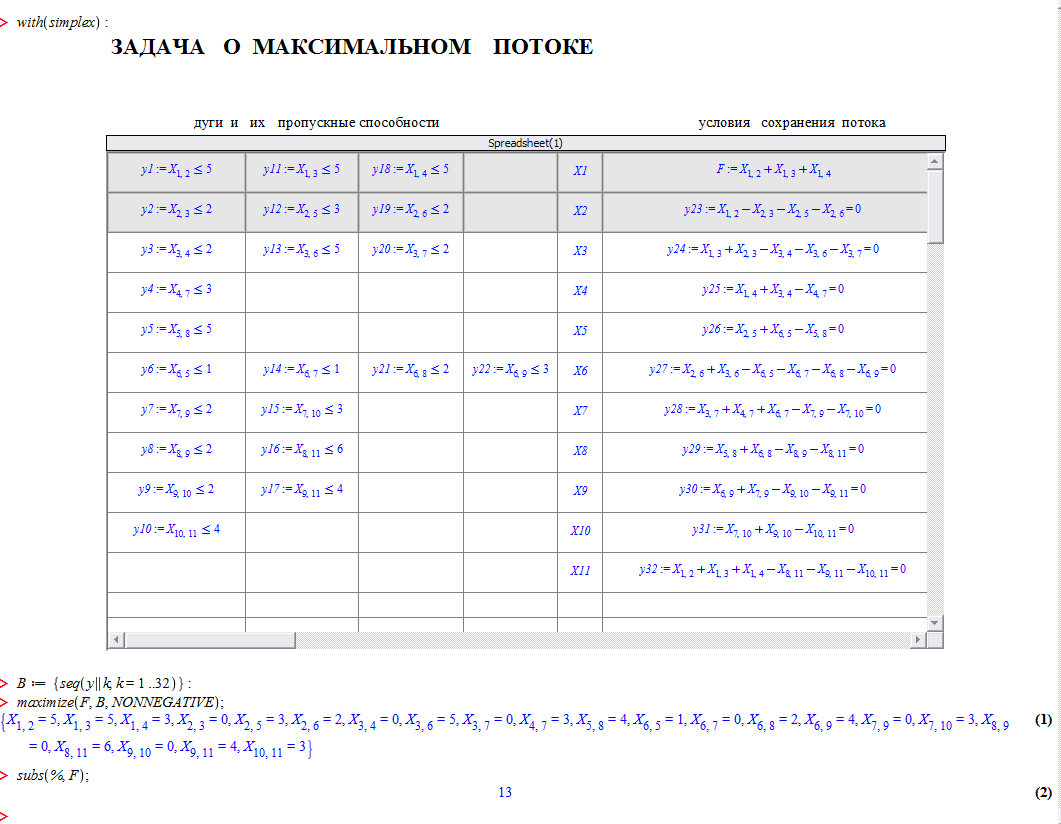The height and width of the screenshot is (824, 1061).
Task: Select cell y5 := X5,8 ≤ 5
Action: point(177,332)
